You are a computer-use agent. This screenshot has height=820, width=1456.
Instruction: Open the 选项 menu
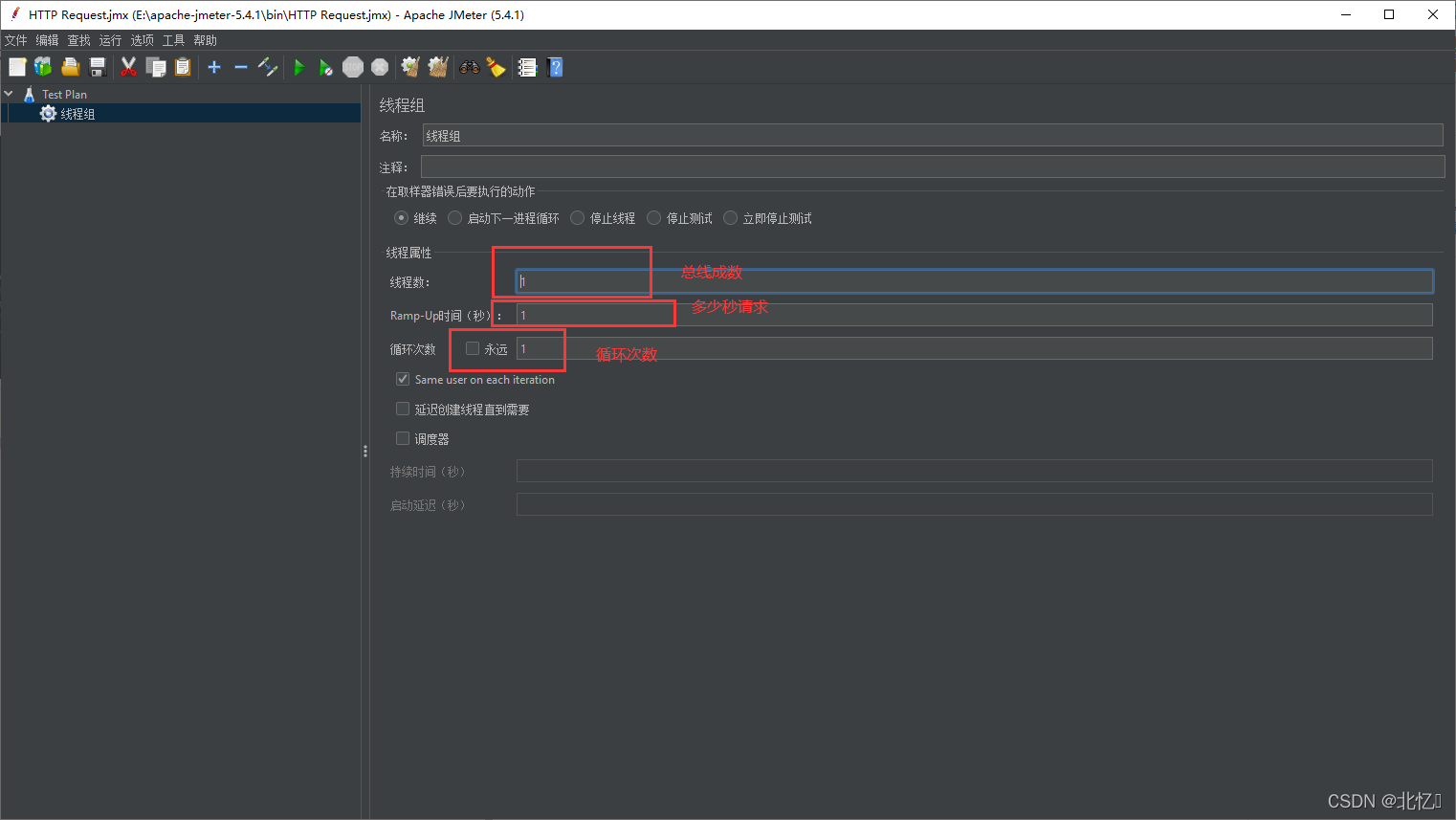click(x=143, y=40)
